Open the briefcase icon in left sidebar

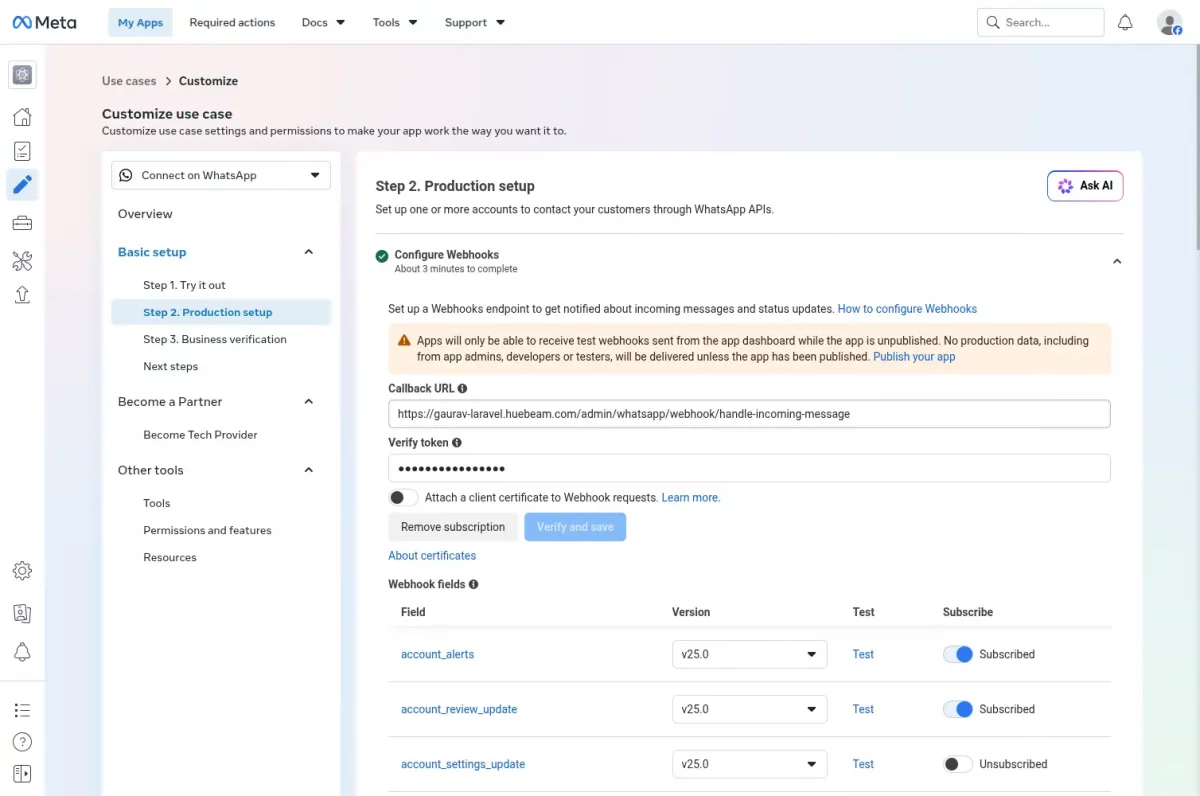coord(22,222)
